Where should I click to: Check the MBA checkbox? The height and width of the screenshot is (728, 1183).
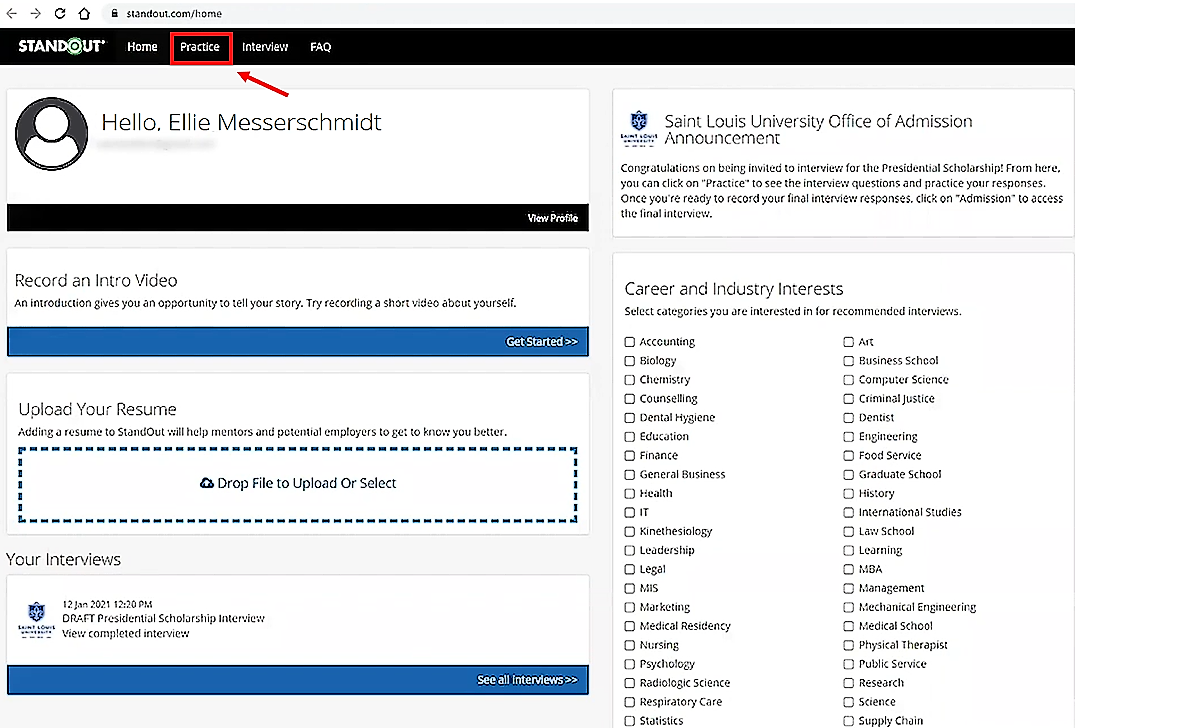(849, 569)
